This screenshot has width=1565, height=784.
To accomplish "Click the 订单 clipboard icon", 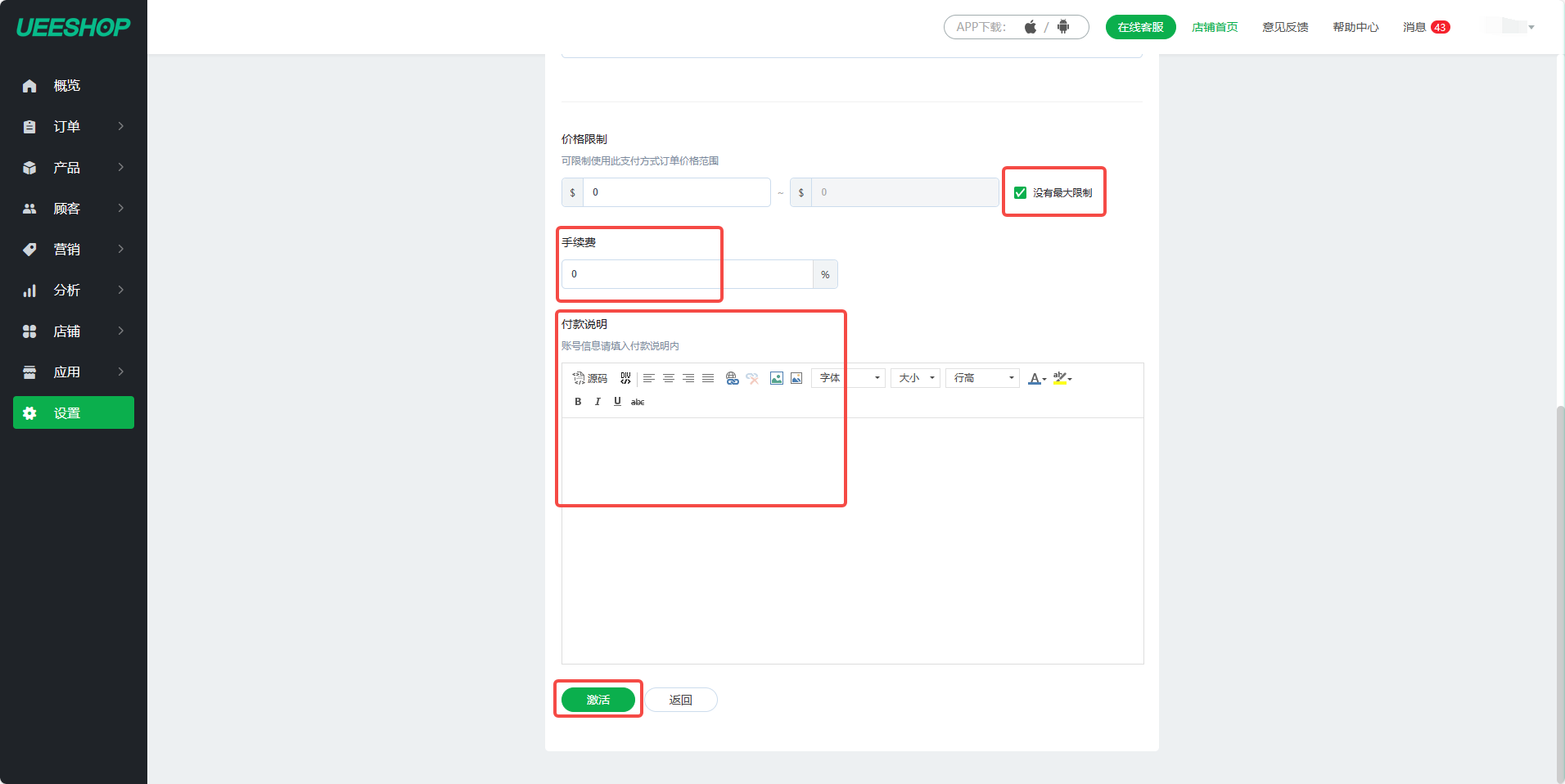I will (29, 127).
